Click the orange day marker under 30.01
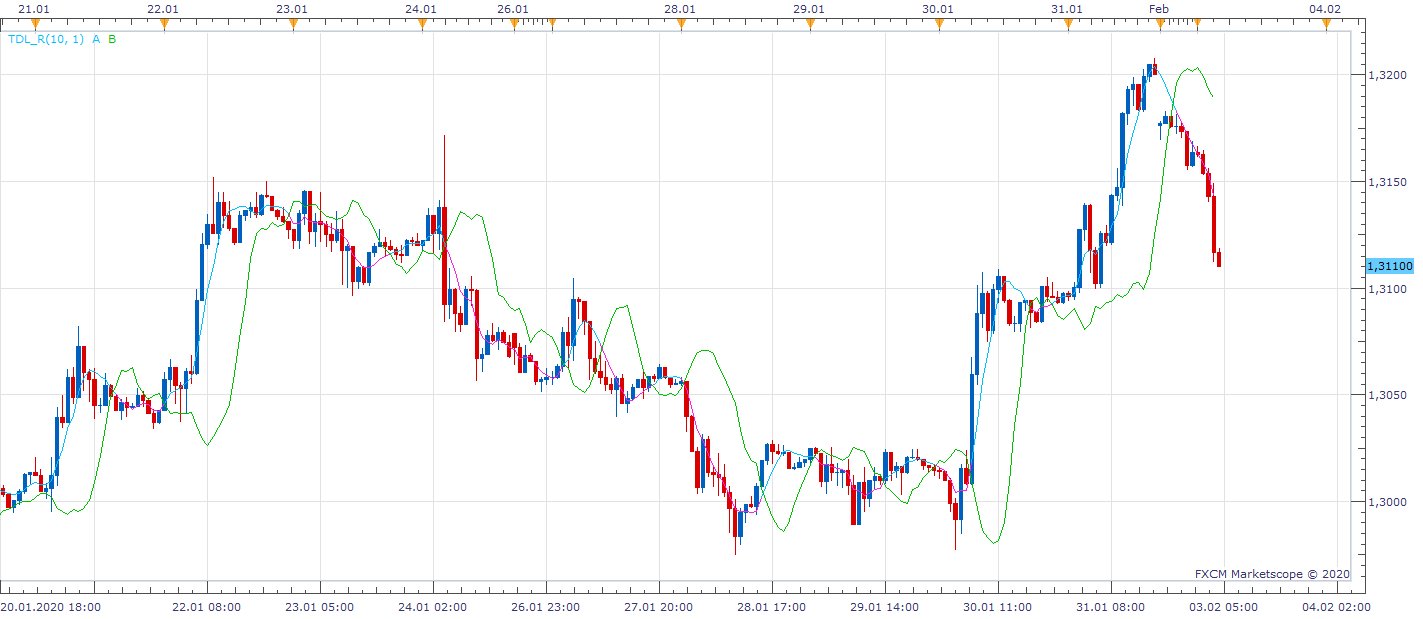The image size is (1423, 619). point(938,23)
